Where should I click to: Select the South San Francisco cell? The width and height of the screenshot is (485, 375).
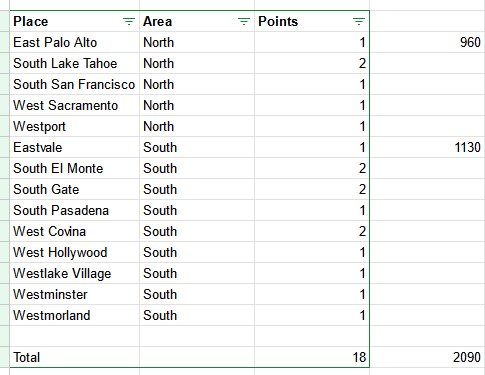click(75, 84)
